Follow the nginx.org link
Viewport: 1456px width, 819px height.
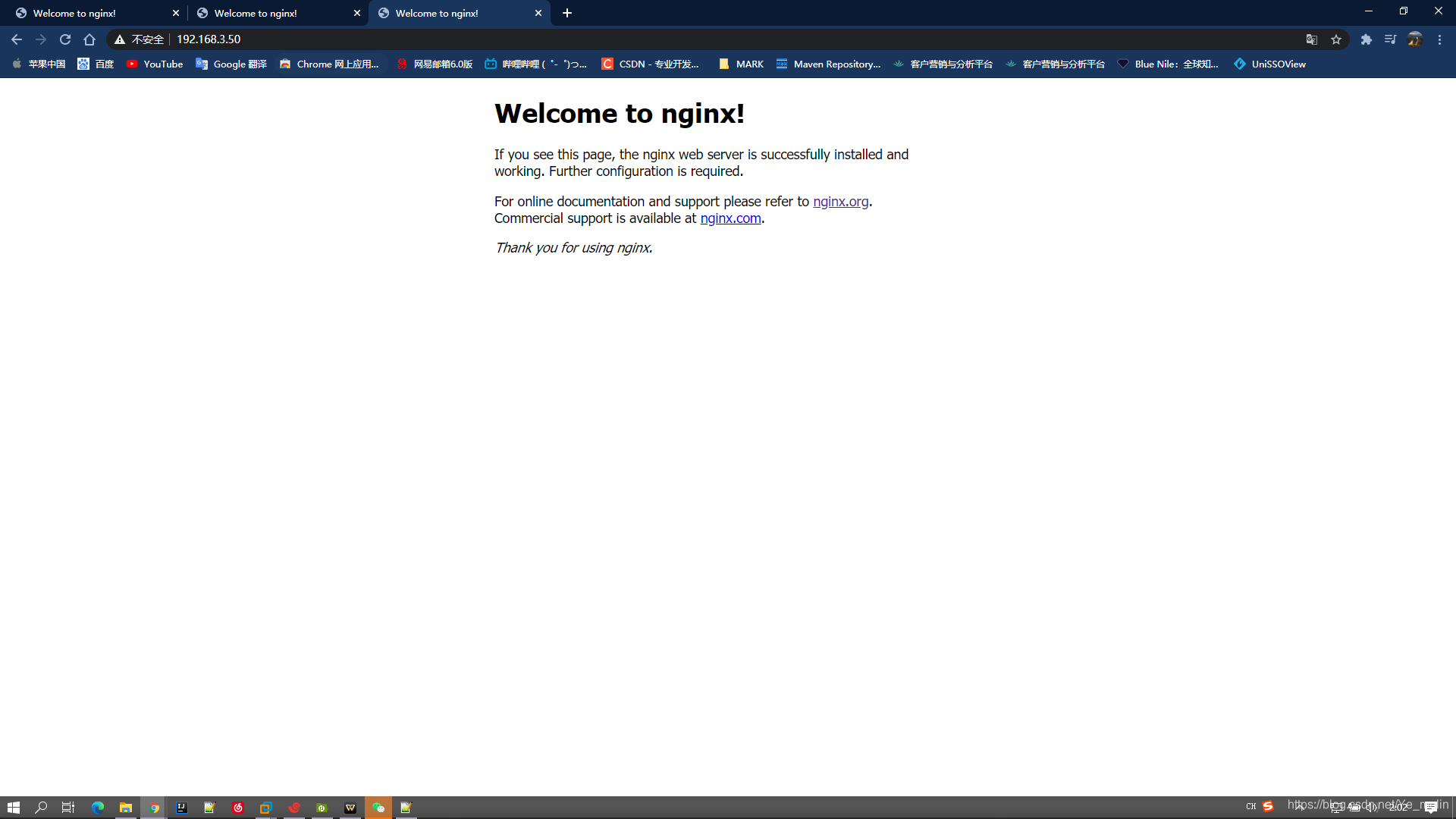[x=840, y=202]
